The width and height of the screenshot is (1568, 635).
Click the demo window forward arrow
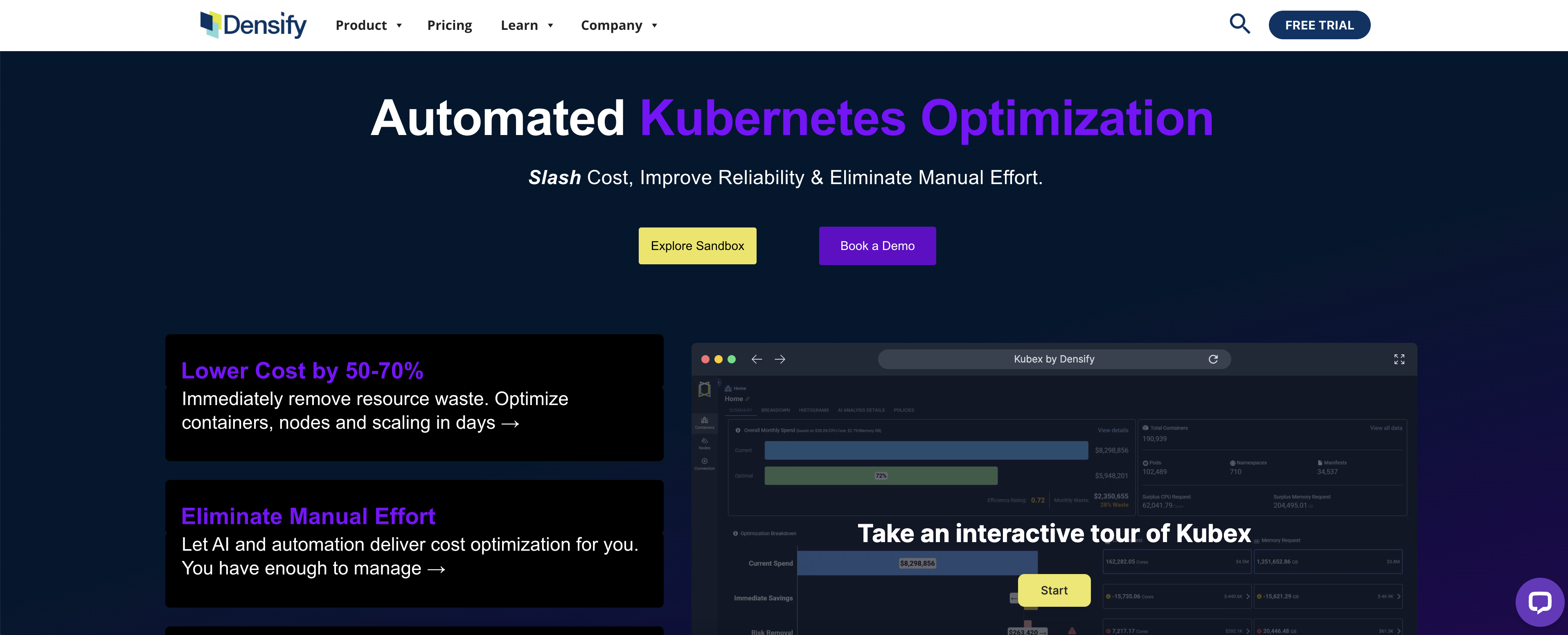[780, 359]
